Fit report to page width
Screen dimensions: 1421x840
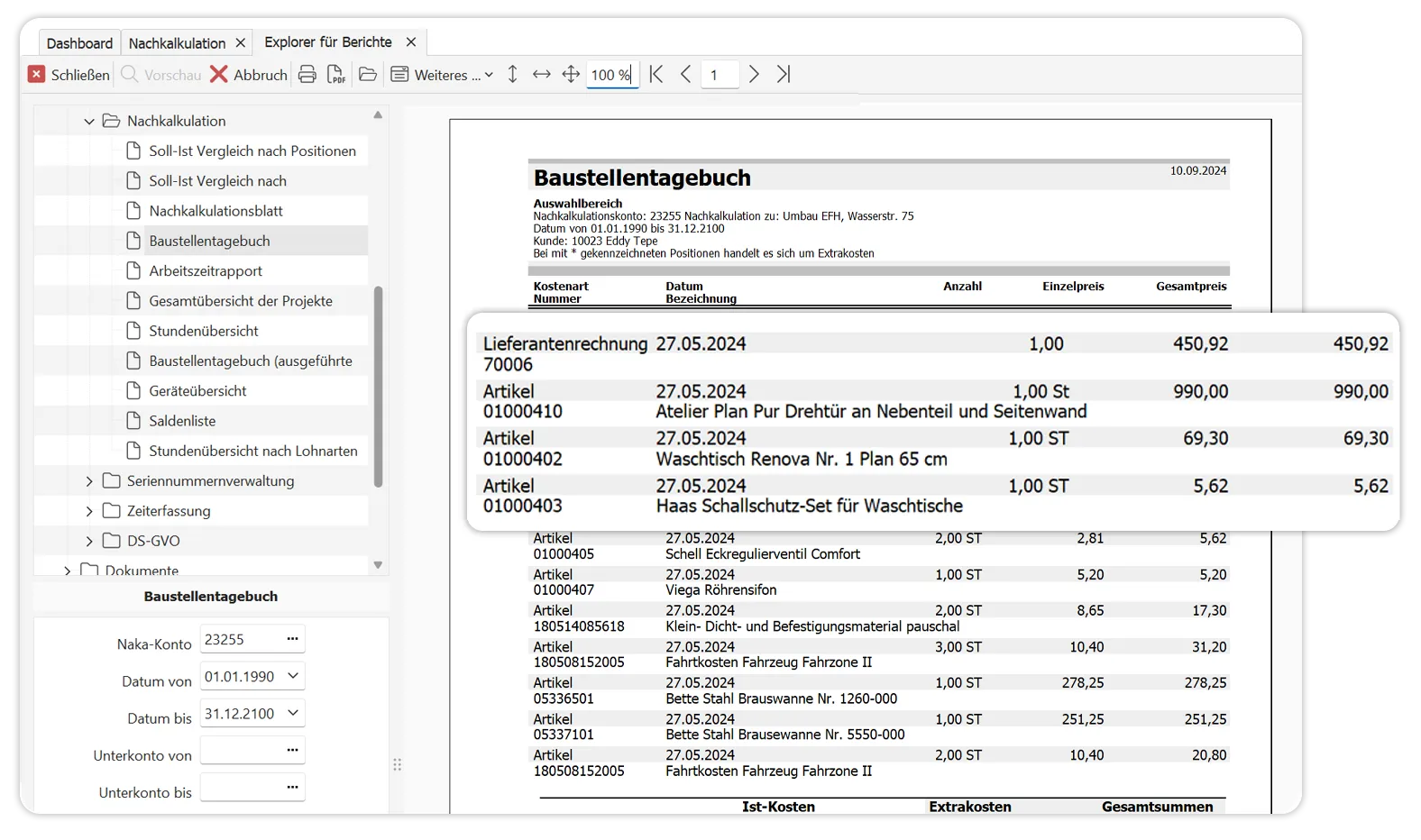541,75
